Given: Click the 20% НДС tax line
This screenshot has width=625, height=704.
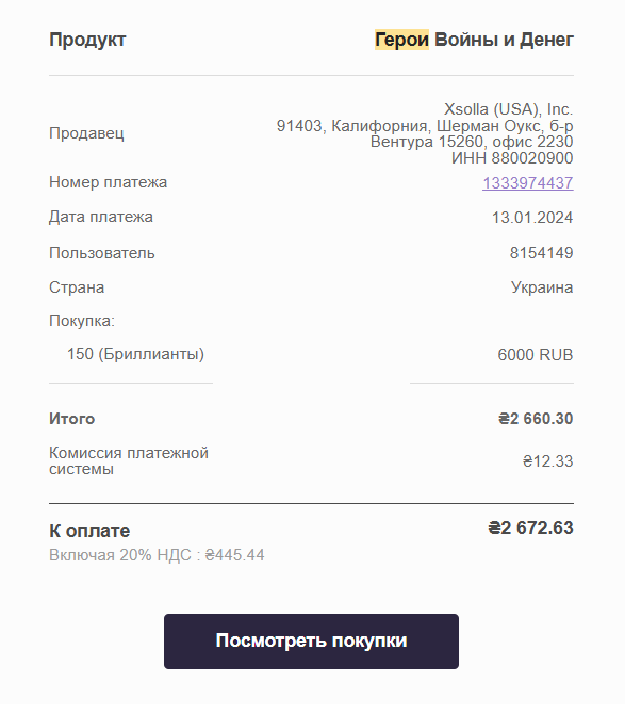Looking at the screenshot, I should (x=157, y=555).
